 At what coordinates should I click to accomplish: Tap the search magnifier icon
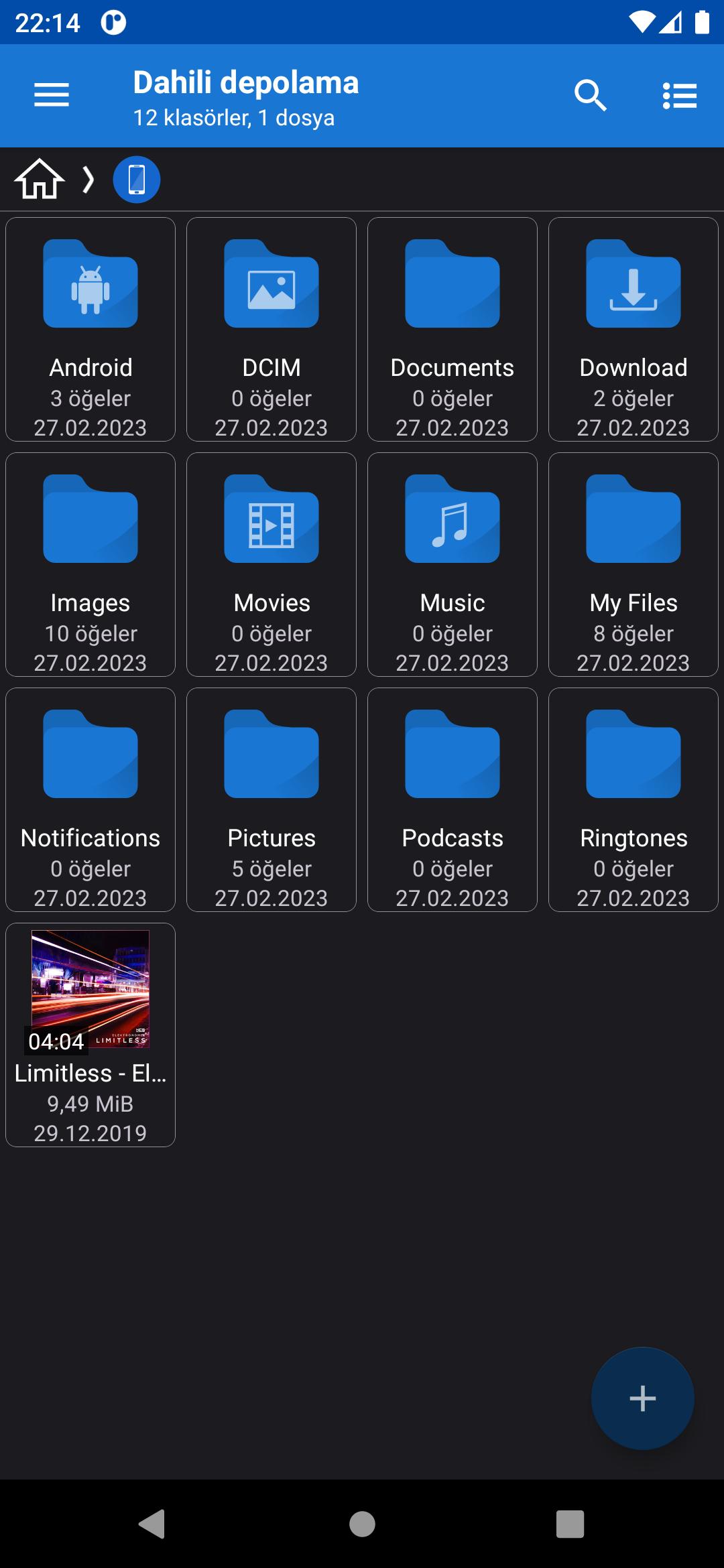(591, 95)
